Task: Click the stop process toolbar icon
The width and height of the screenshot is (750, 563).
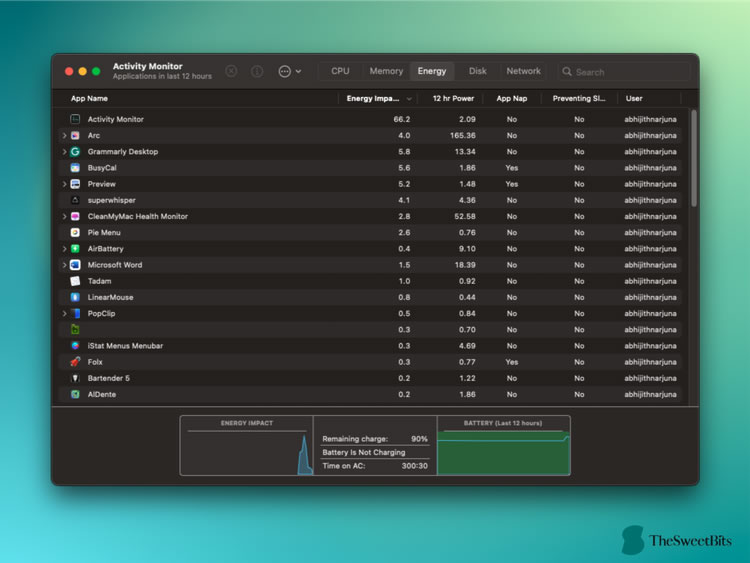Action: 231,71
